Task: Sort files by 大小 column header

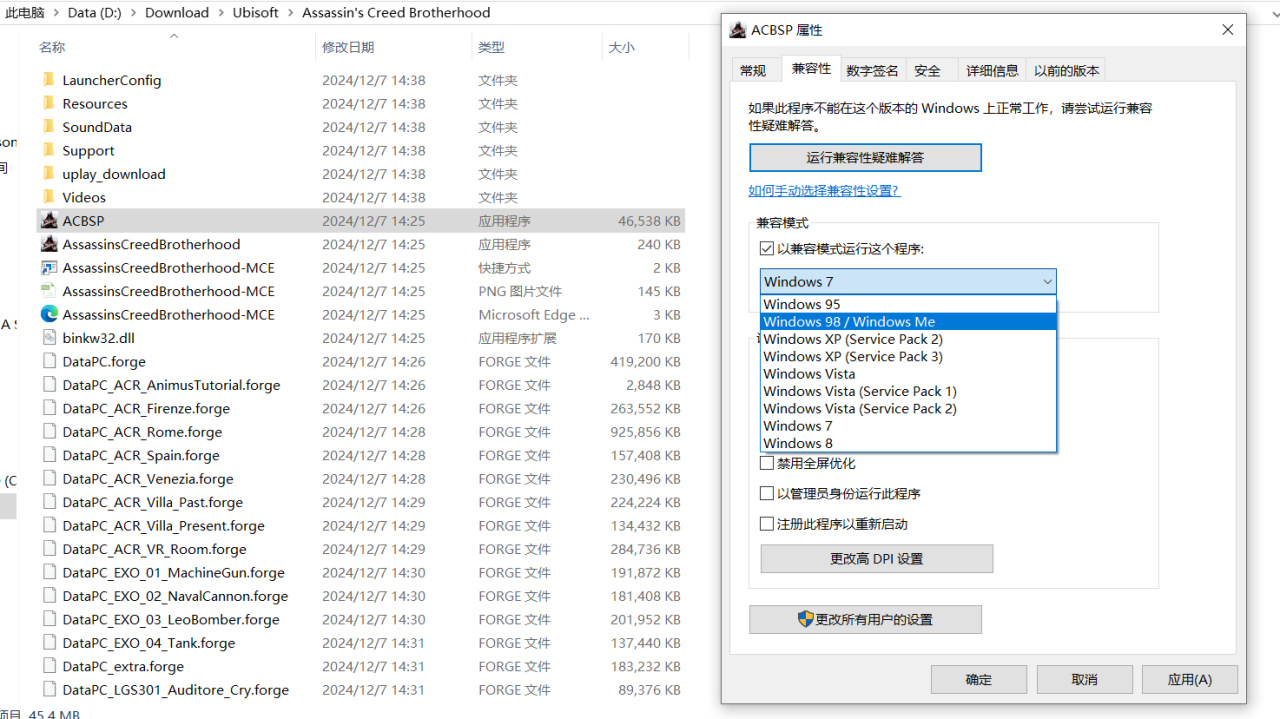Action: [x=644, y=47]
